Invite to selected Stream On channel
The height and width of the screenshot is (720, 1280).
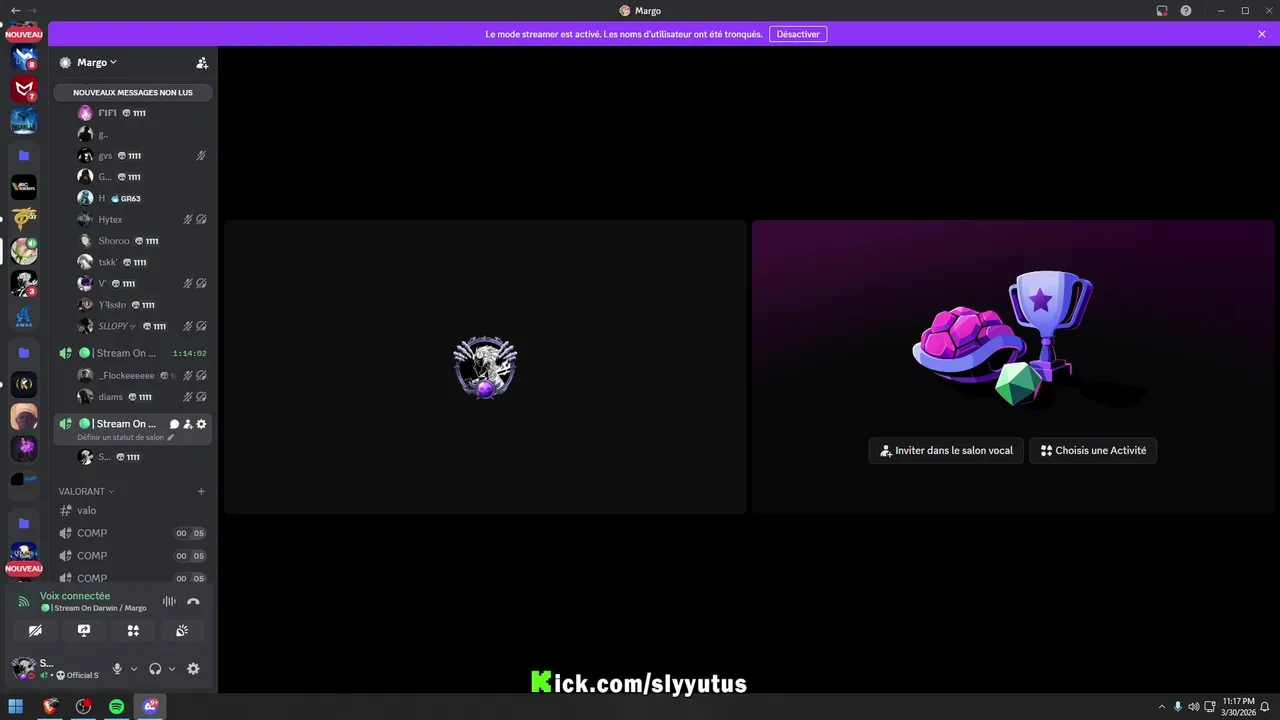[188, 424]
